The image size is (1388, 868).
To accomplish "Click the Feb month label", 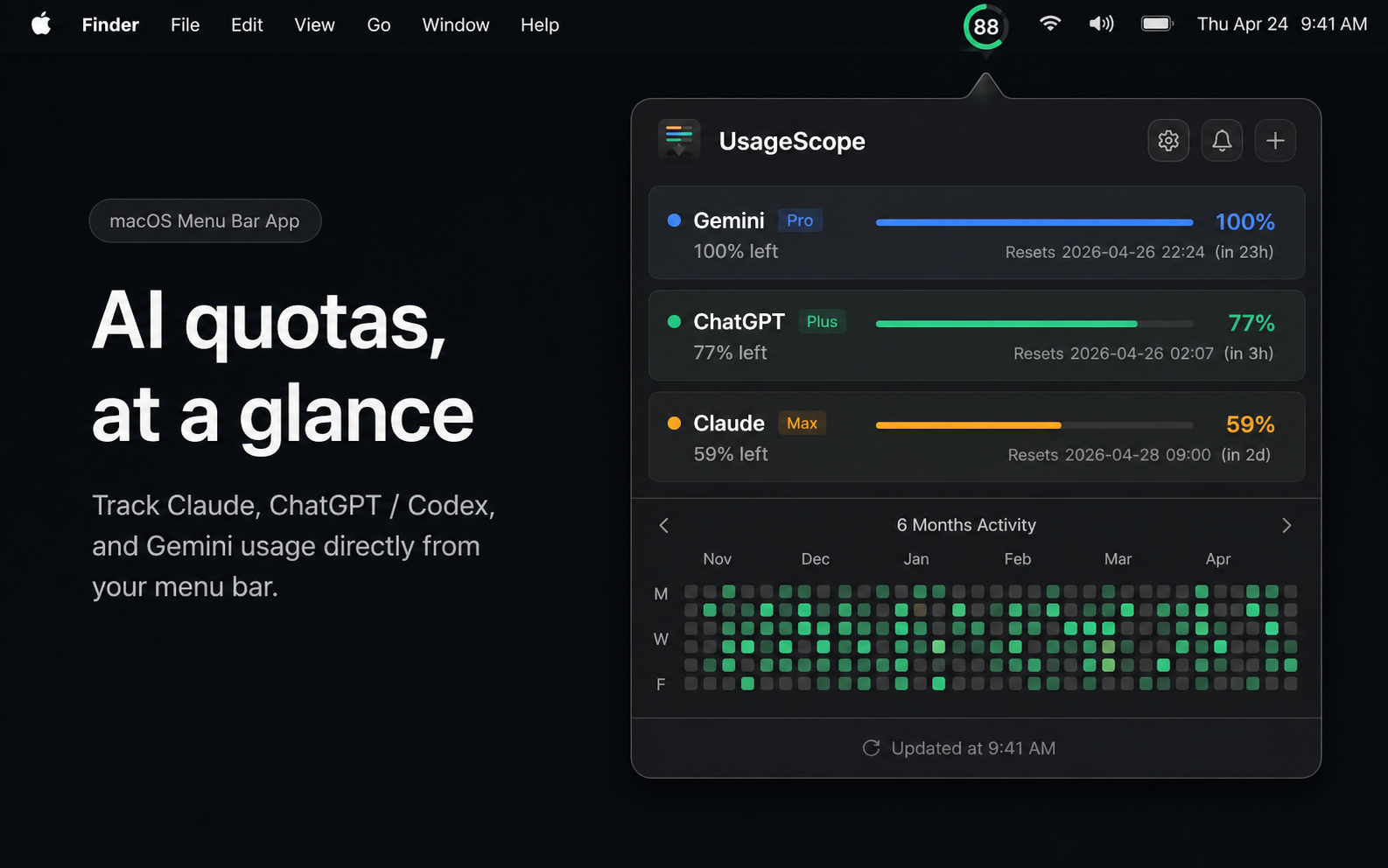I will 1017,559.
